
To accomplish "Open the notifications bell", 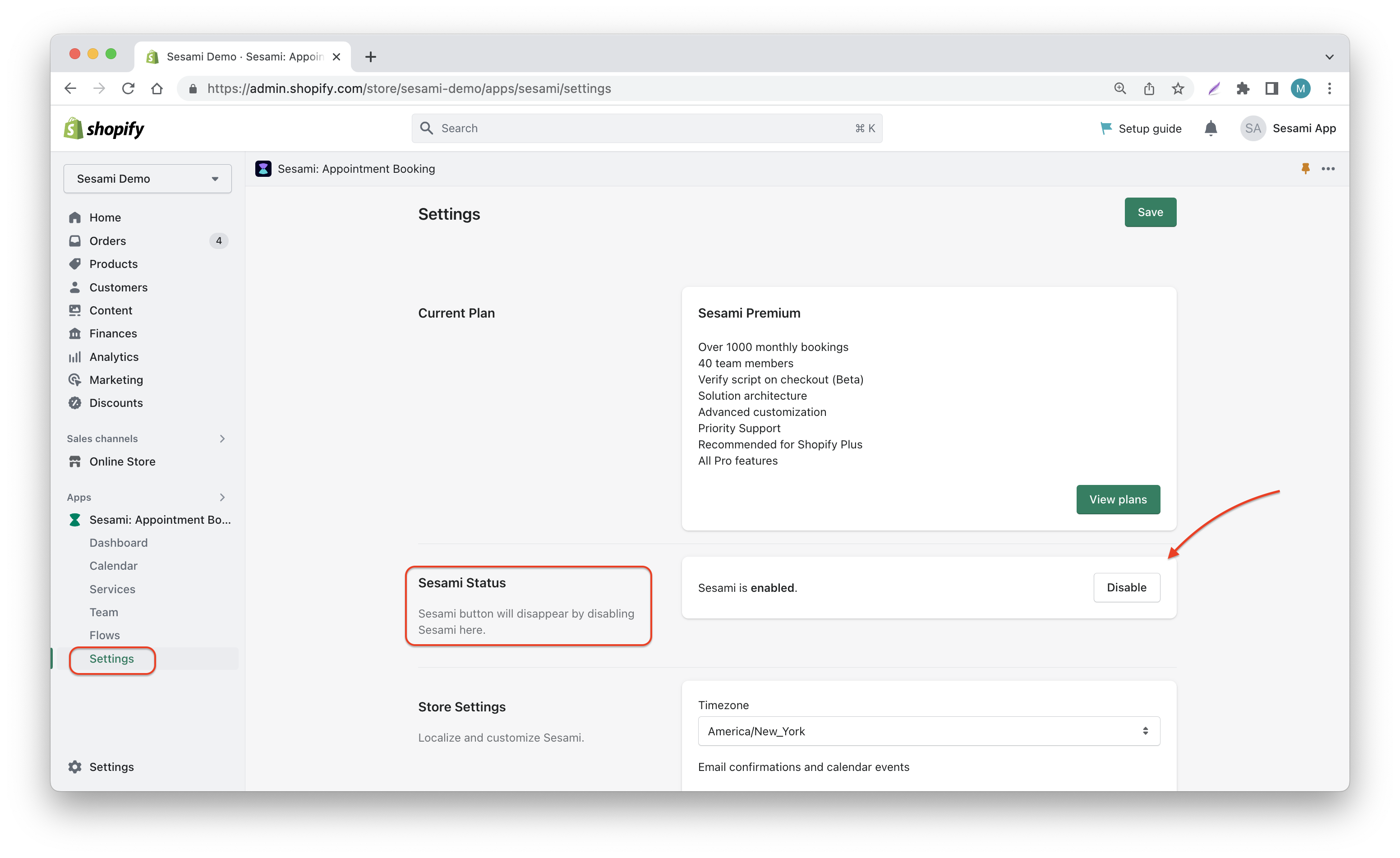I will click(x=1211, y=129).
